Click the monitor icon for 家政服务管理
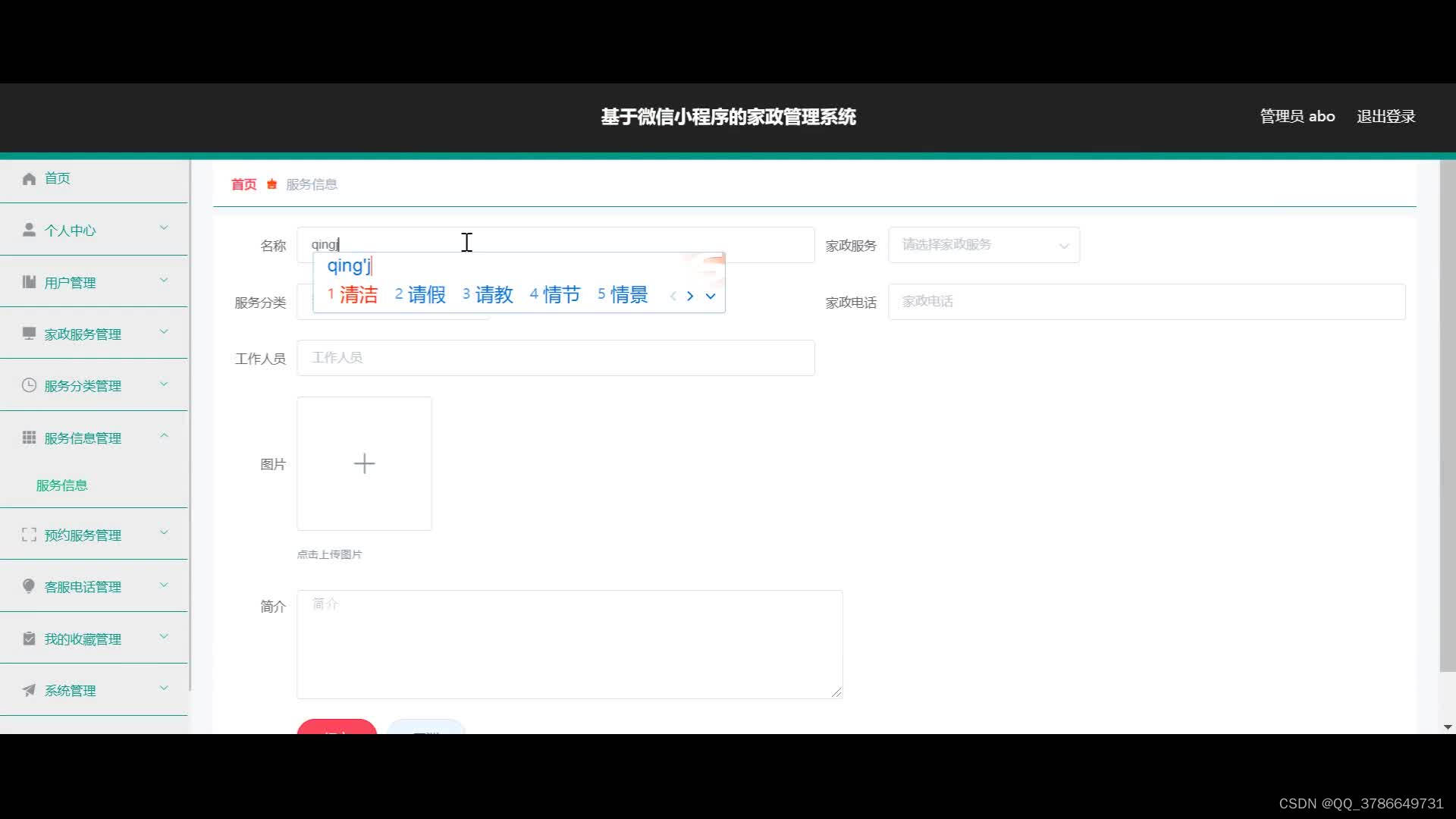 [x=29, y=334]
